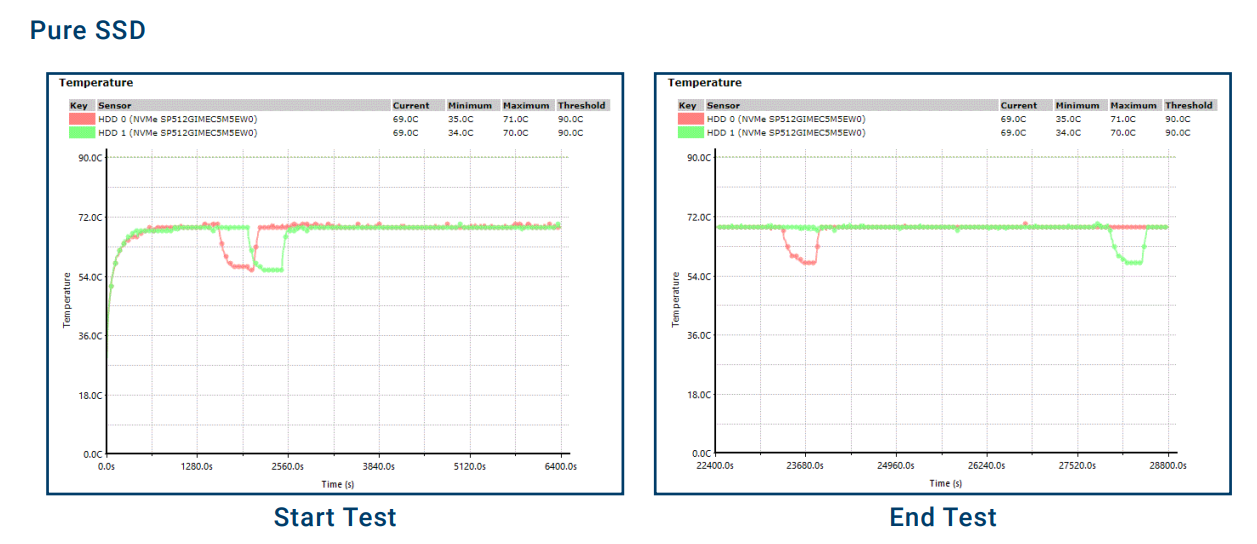Click the red HDD 0 swatch in Start Test chart

tap(81, 119)
